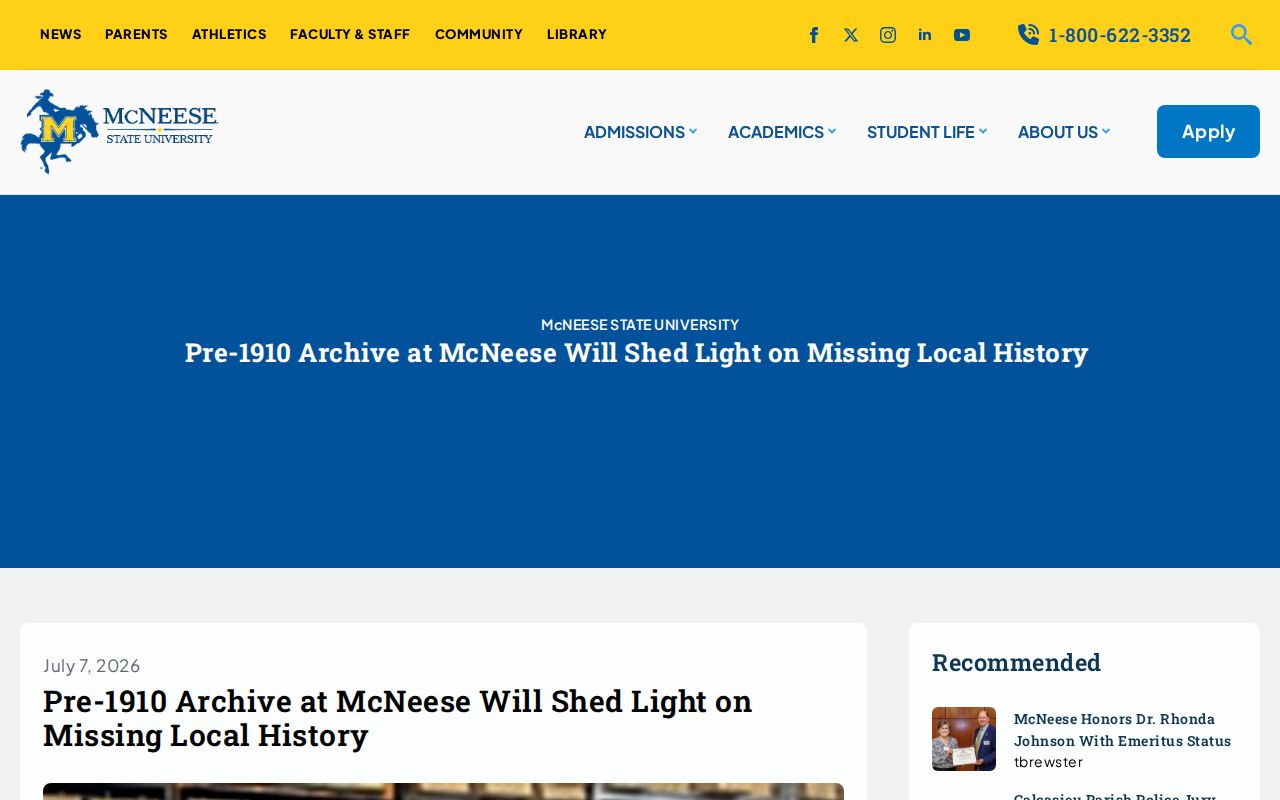
Task: Visit the Community top link
Action: 479,34
